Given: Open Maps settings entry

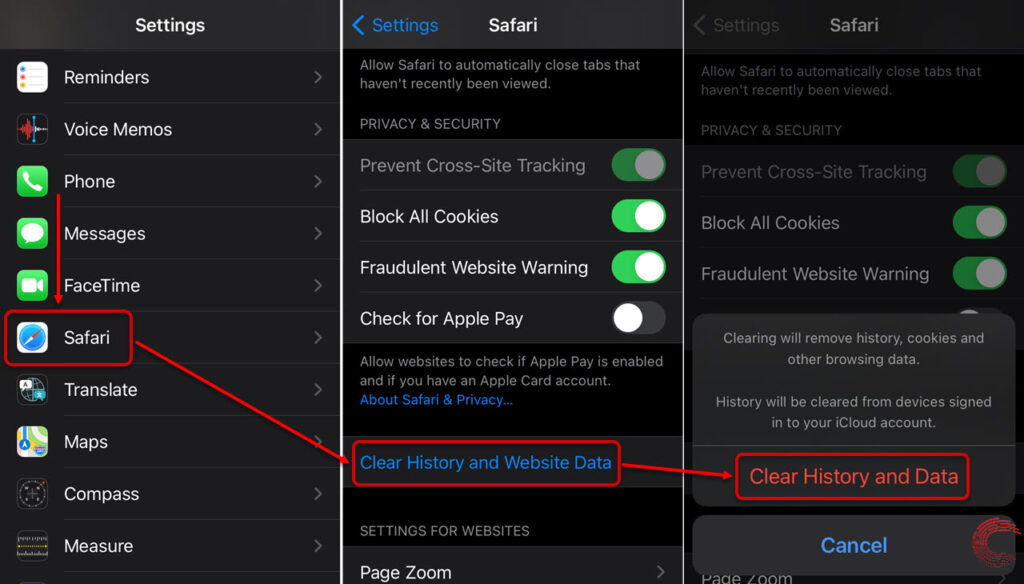Looking at the screenshot, I should click(x=170, y=442).
